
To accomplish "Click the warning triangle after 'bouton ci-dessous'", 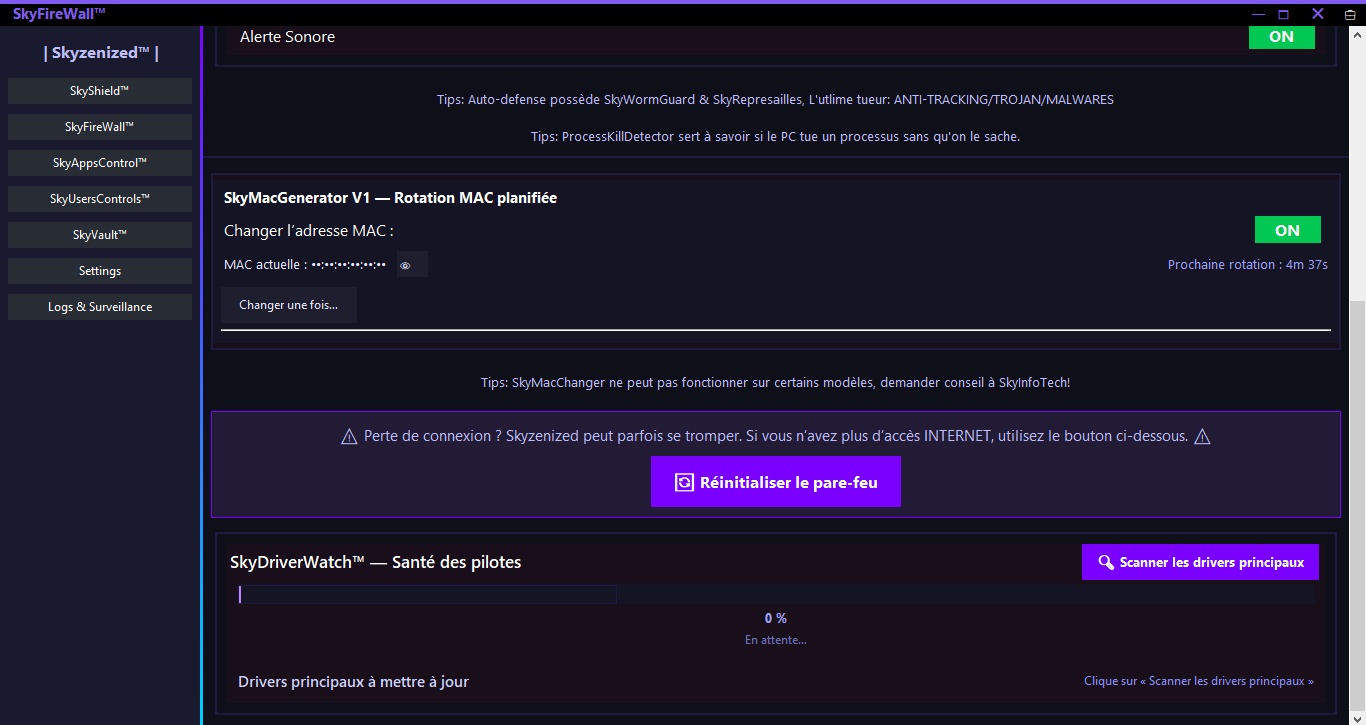I will (x=1202, y=437).
